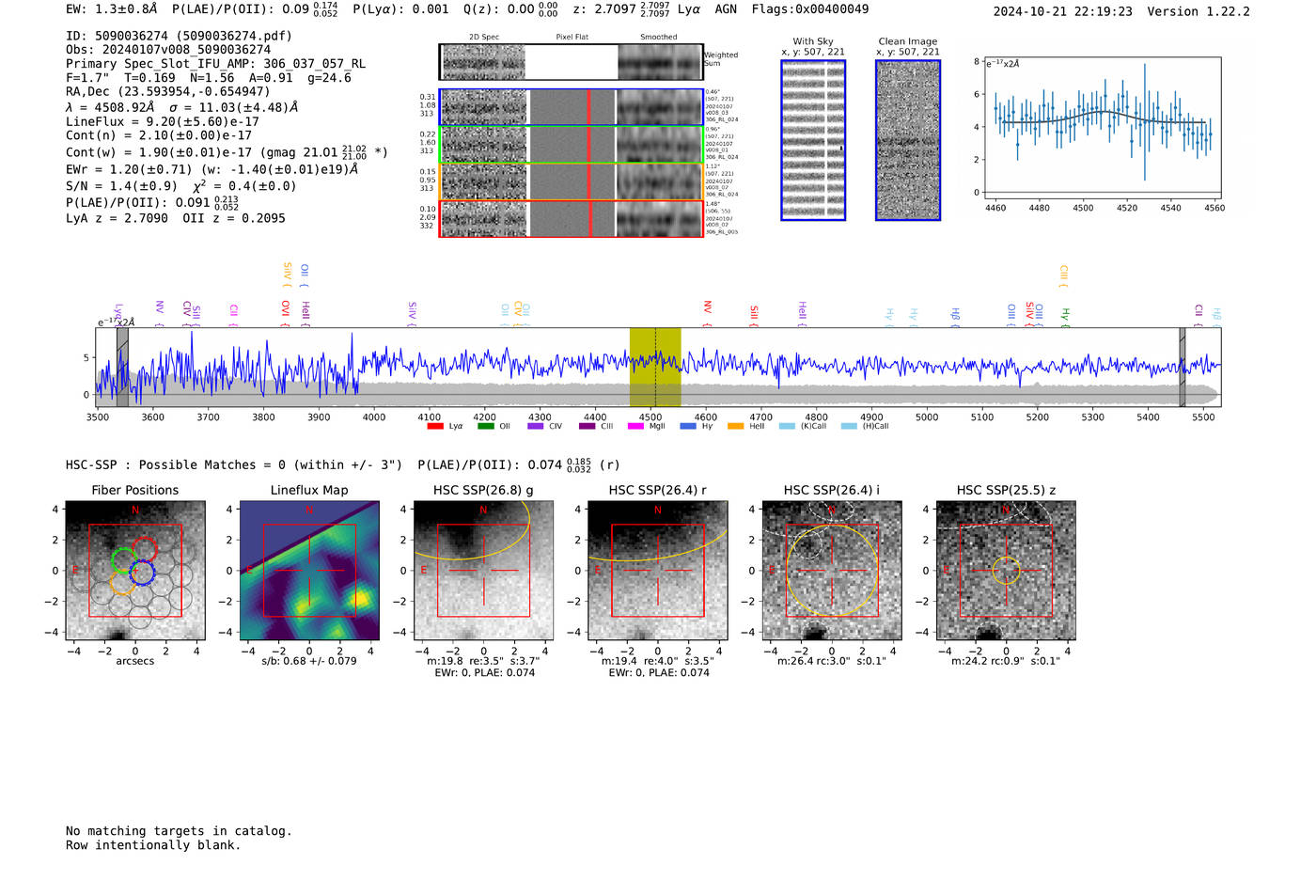Viewport: 1316px width, 896px height.
Task: Select the red-bordered fiber spectrum row
Action: [x=571, y=219]
